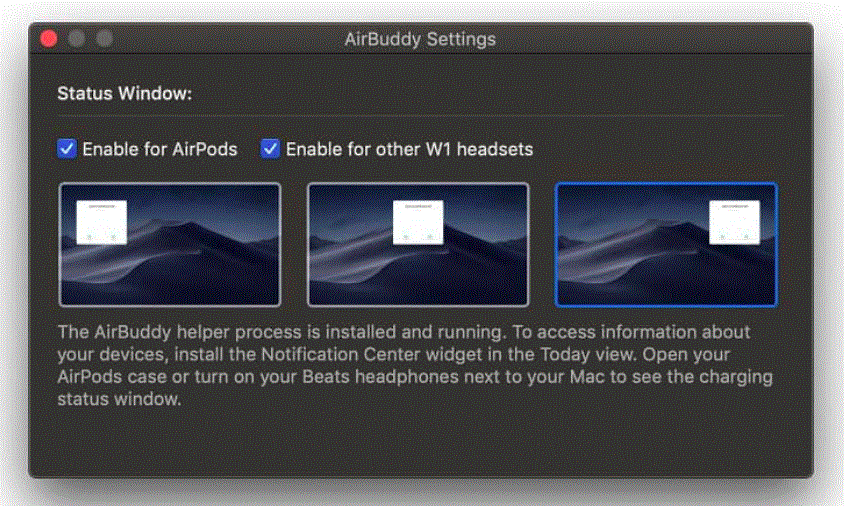
Task: Uncheck the Enable for AirPods checkbox
Action: point(67,149)
